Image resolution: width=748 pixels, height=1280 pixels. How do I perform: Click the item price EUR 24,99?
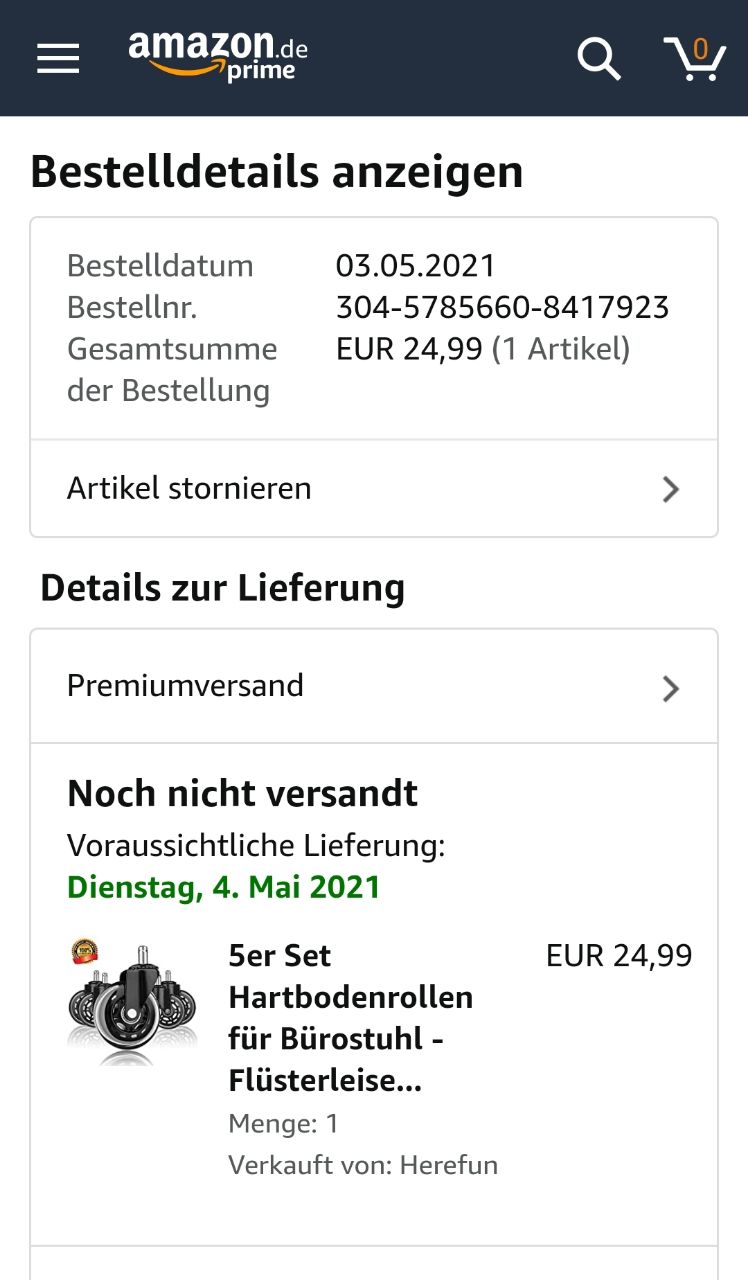[x=619, y=956]
